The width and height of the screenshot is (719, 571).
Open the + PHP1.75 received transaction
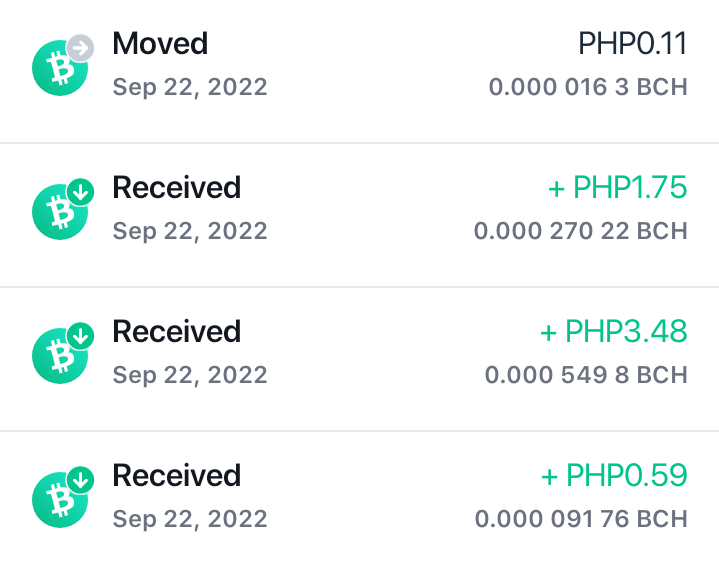tap(360, 215)
